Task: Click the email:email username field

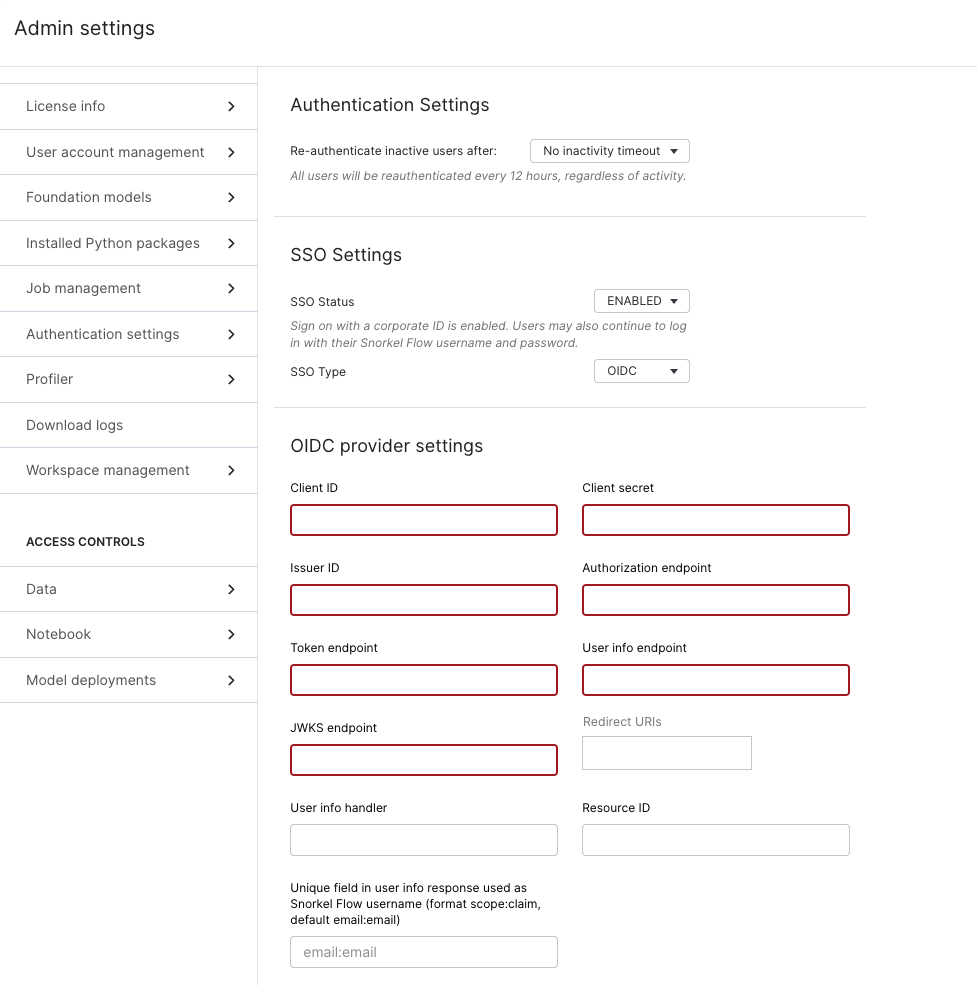Action: [x=423, y=952]
